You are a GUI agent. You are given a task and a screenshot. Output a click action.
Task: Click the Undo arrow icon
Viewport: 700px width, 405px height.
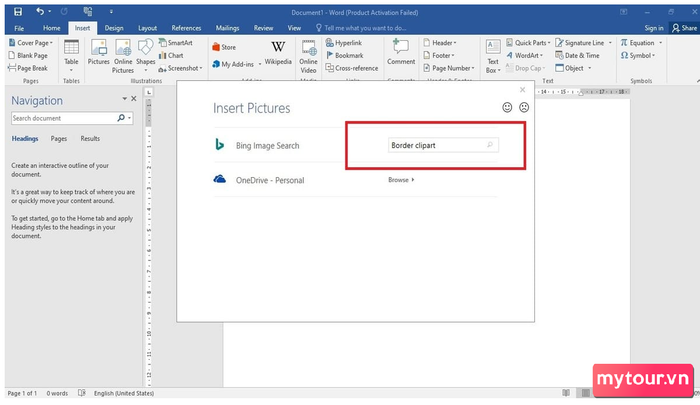click(40, 12)
